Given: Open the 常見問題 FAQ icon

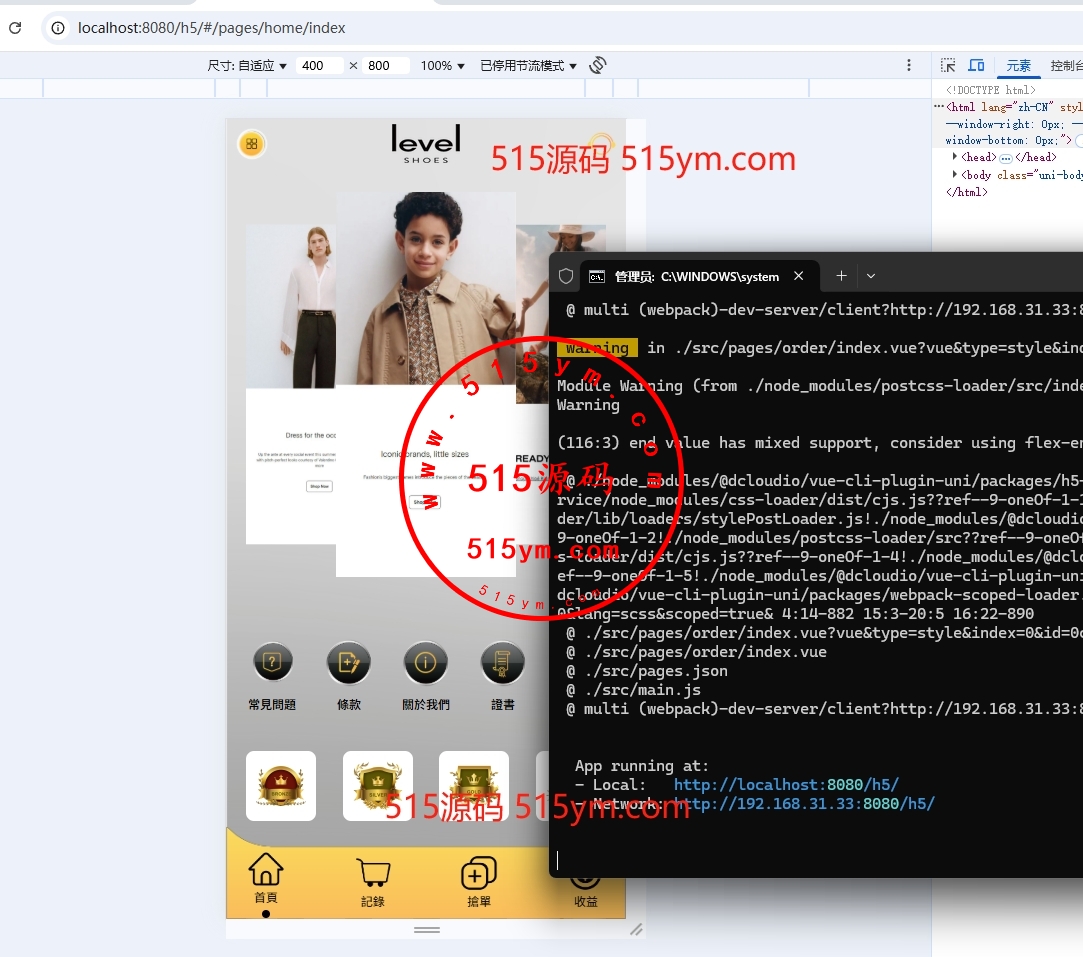Looking at the screenshot, I should click(x=272, y=662).
